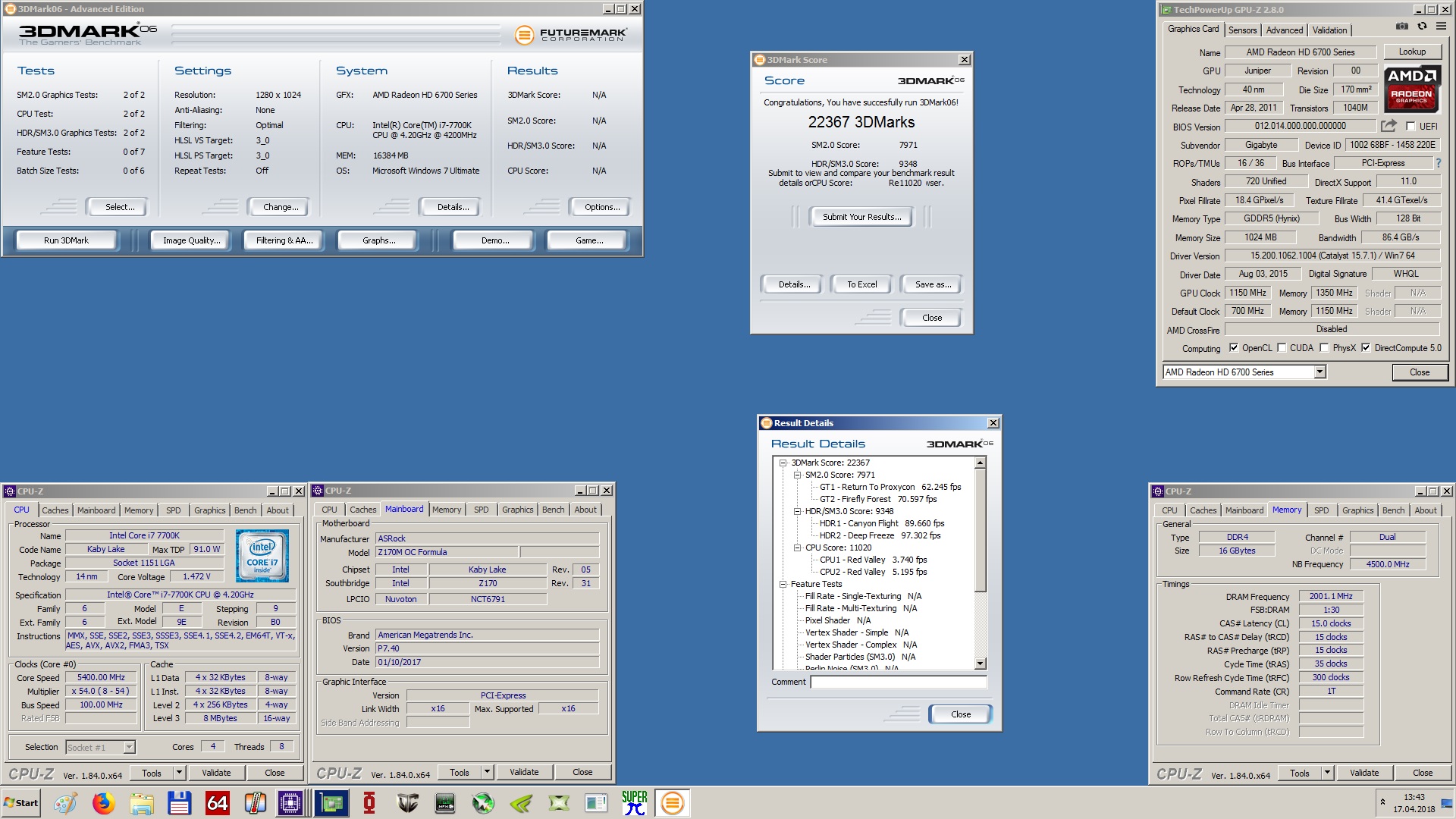Open Tools dropdown arrow in CPU-Z Memory window
The image size is (1456, 819).
point(1327,773)
